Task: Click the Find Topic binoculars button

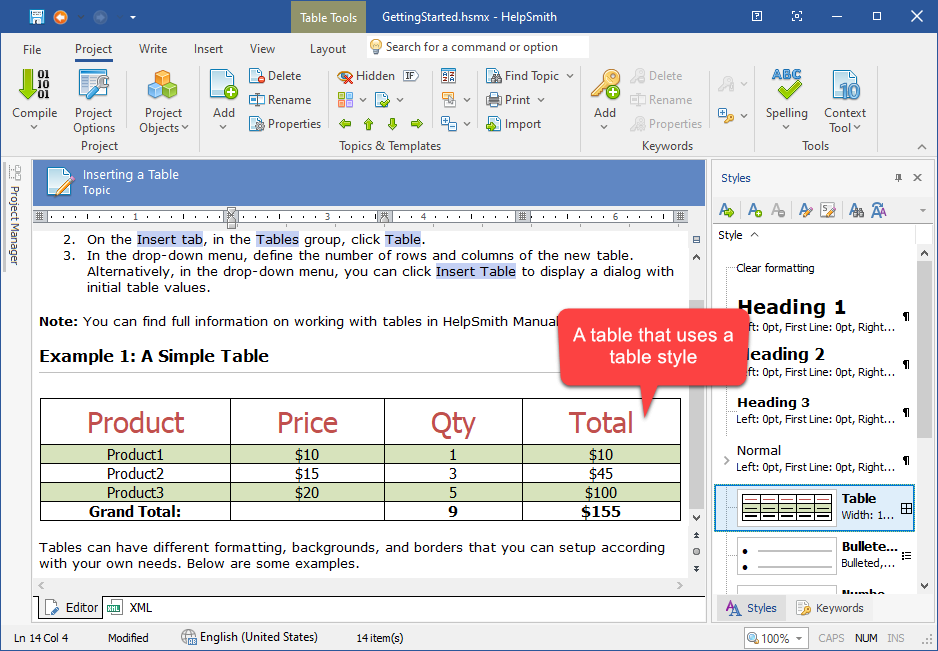Action: (522, 76)
